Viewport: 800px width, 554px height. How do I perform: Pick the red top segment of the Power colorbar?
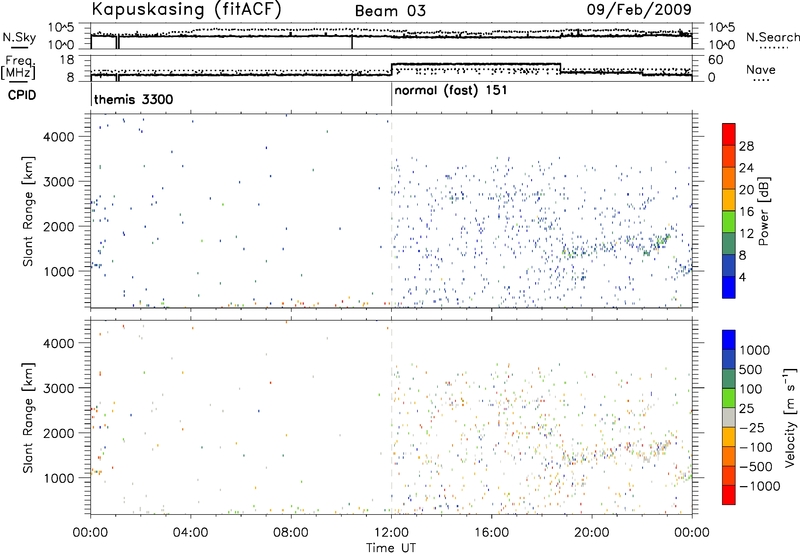(729, 134)
